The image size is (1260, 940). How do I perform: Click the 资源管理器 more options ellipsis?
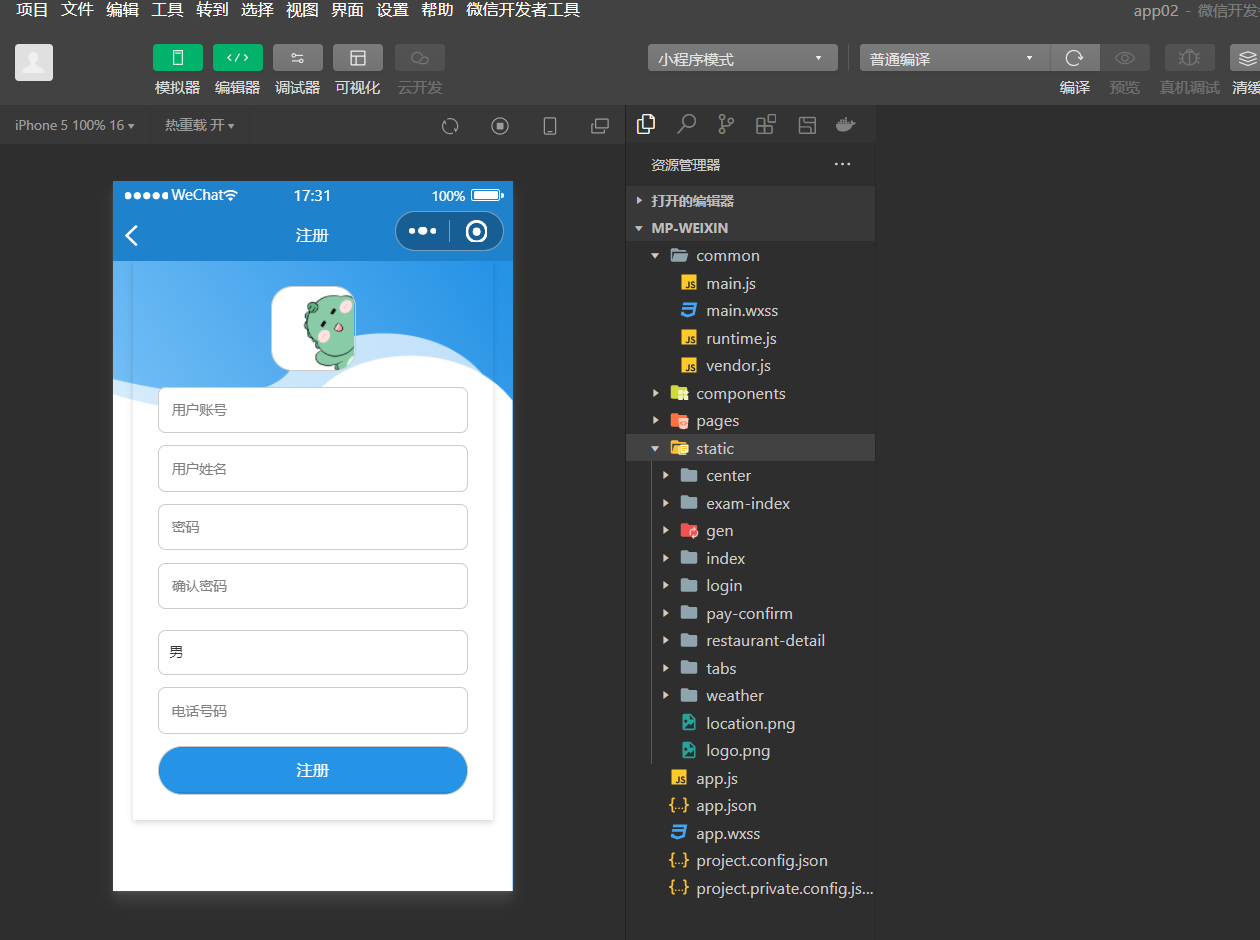(842, 164)
